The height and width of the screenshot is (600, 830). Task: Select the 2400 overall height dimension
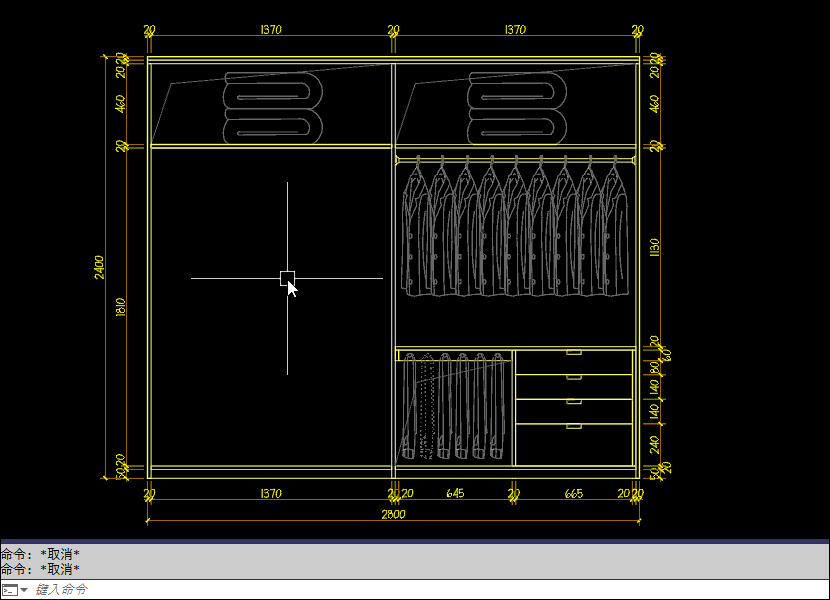pyautogui.click(x=100, y=267)
